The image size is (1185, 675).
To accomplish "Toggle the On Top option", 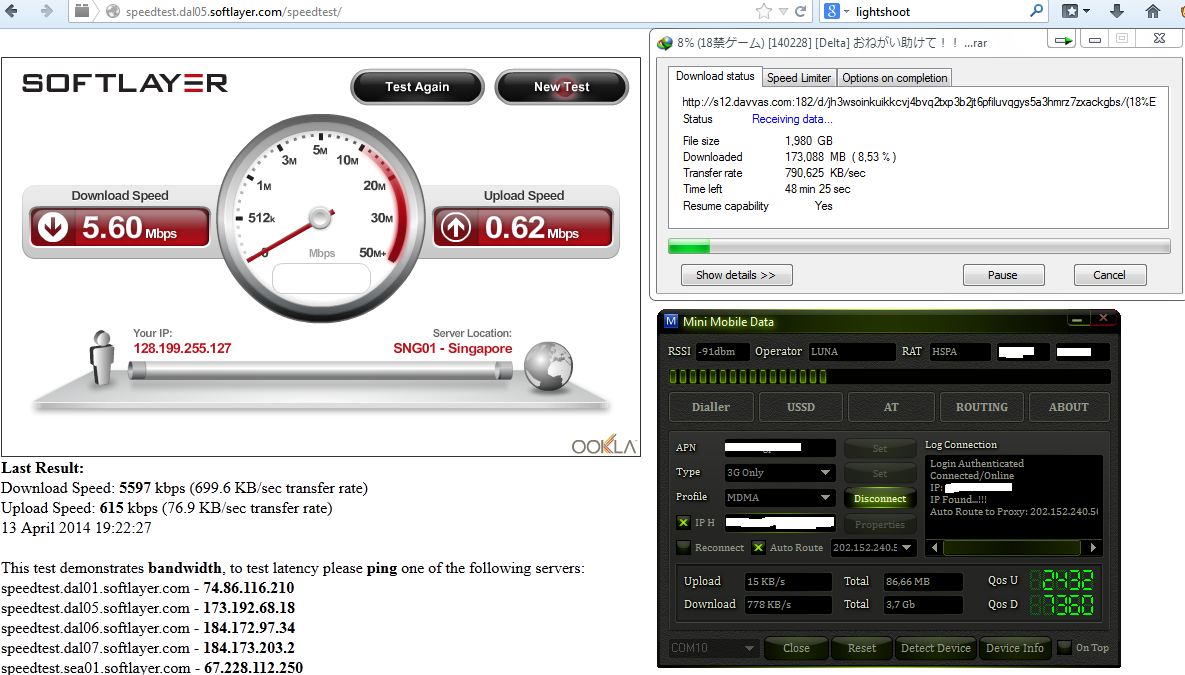I will [x=1063, y=647].
